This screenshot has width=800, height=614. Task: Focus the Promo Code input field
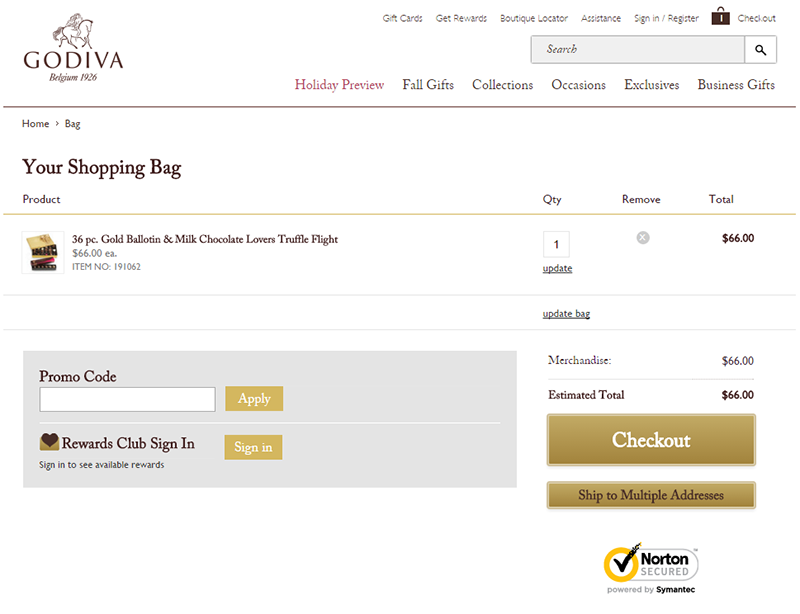[128, 399]
